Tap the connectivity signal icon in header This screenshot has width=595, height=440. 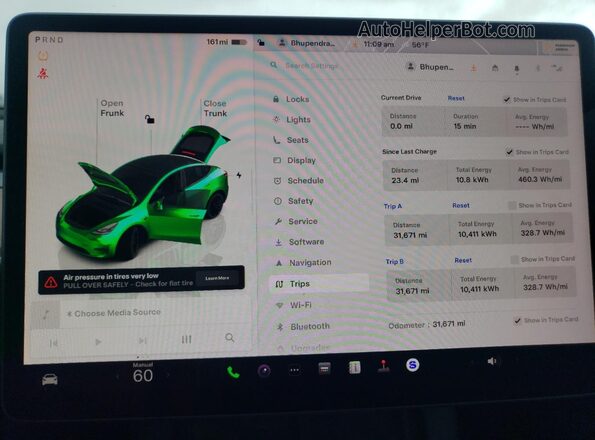[x=557, y=69]
